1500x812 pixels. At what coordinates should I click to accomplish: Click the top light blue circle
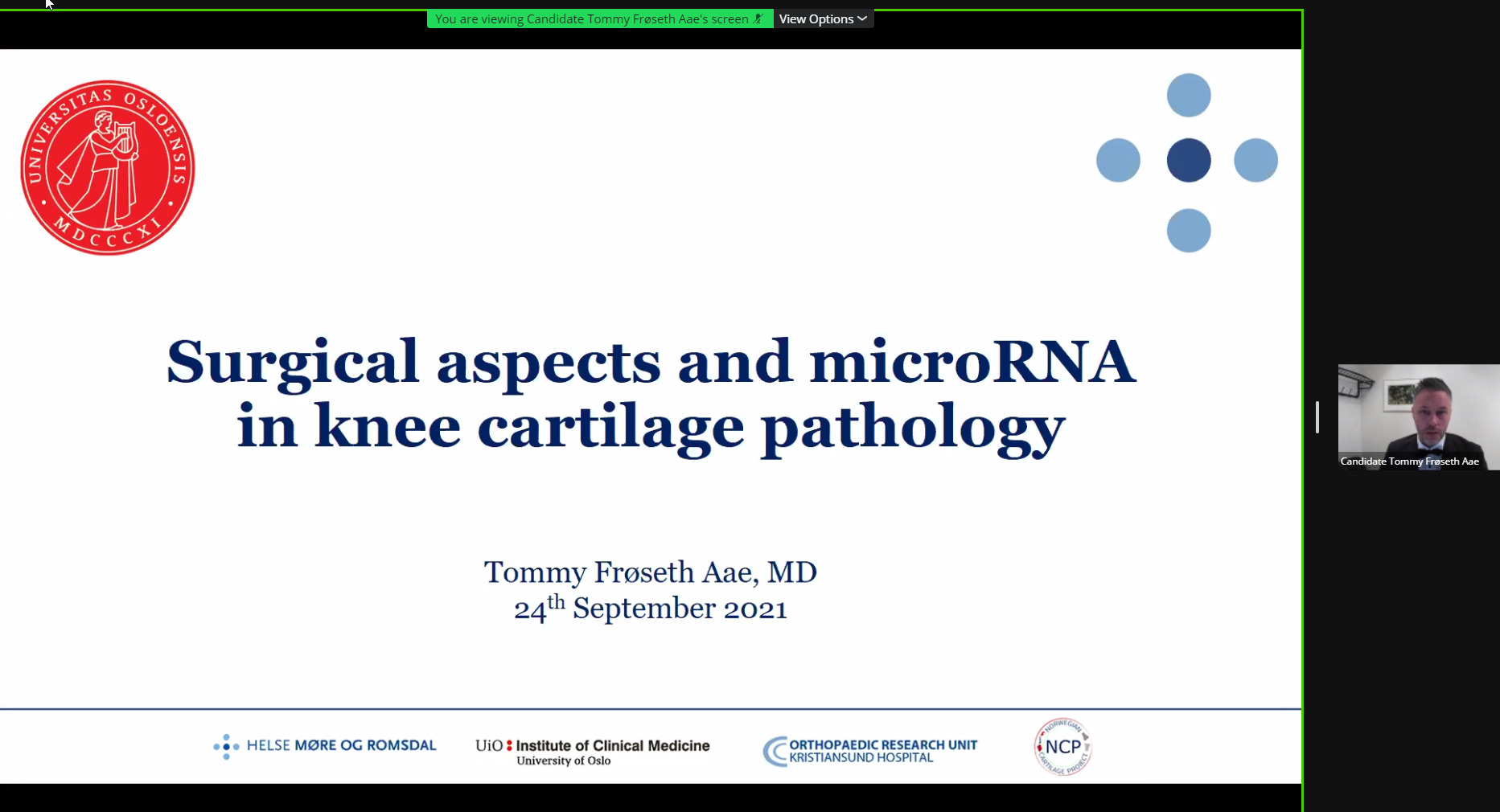point(1188,95)
